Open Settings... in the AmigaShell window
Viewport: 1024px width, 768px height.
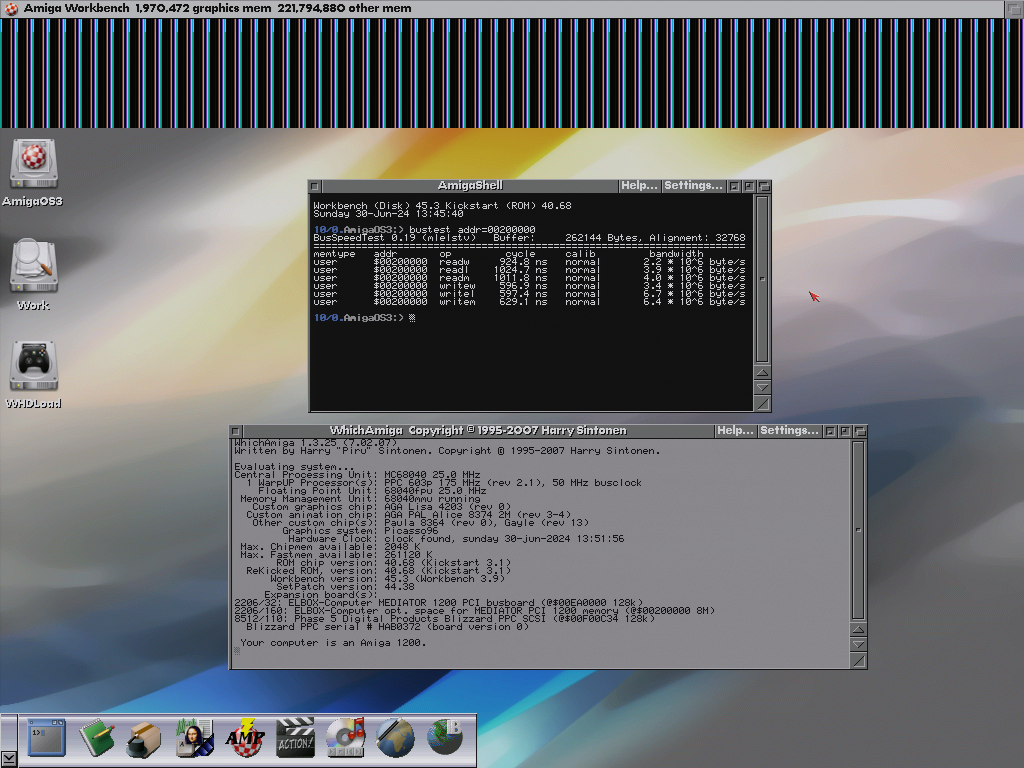coord(693,186)
